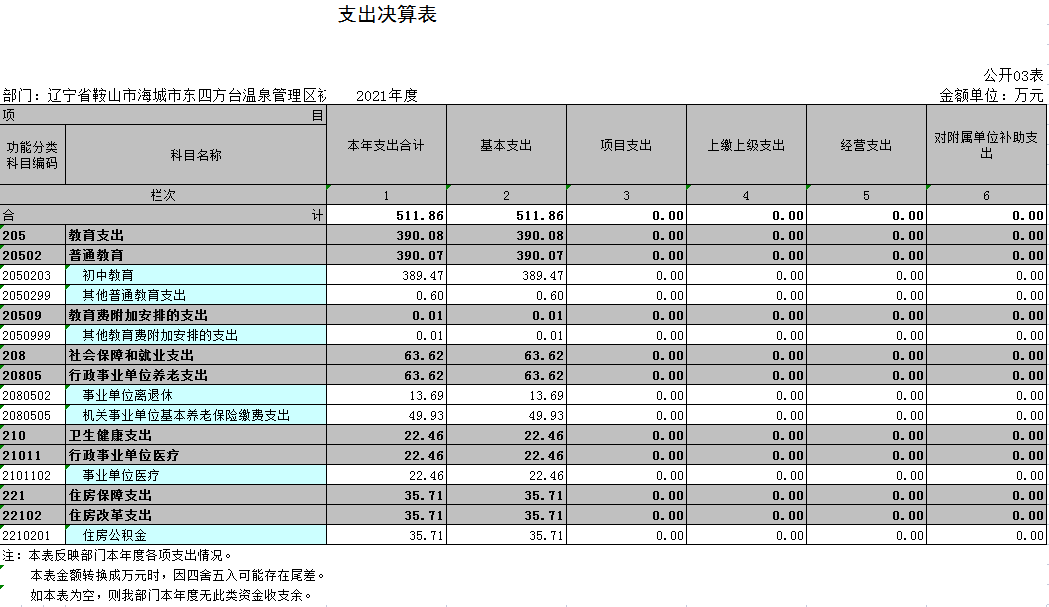Select the 项目支出 column header
The width and height of the screenshot is (1049, 607).
pyautogui.click(x=626, y=145)
